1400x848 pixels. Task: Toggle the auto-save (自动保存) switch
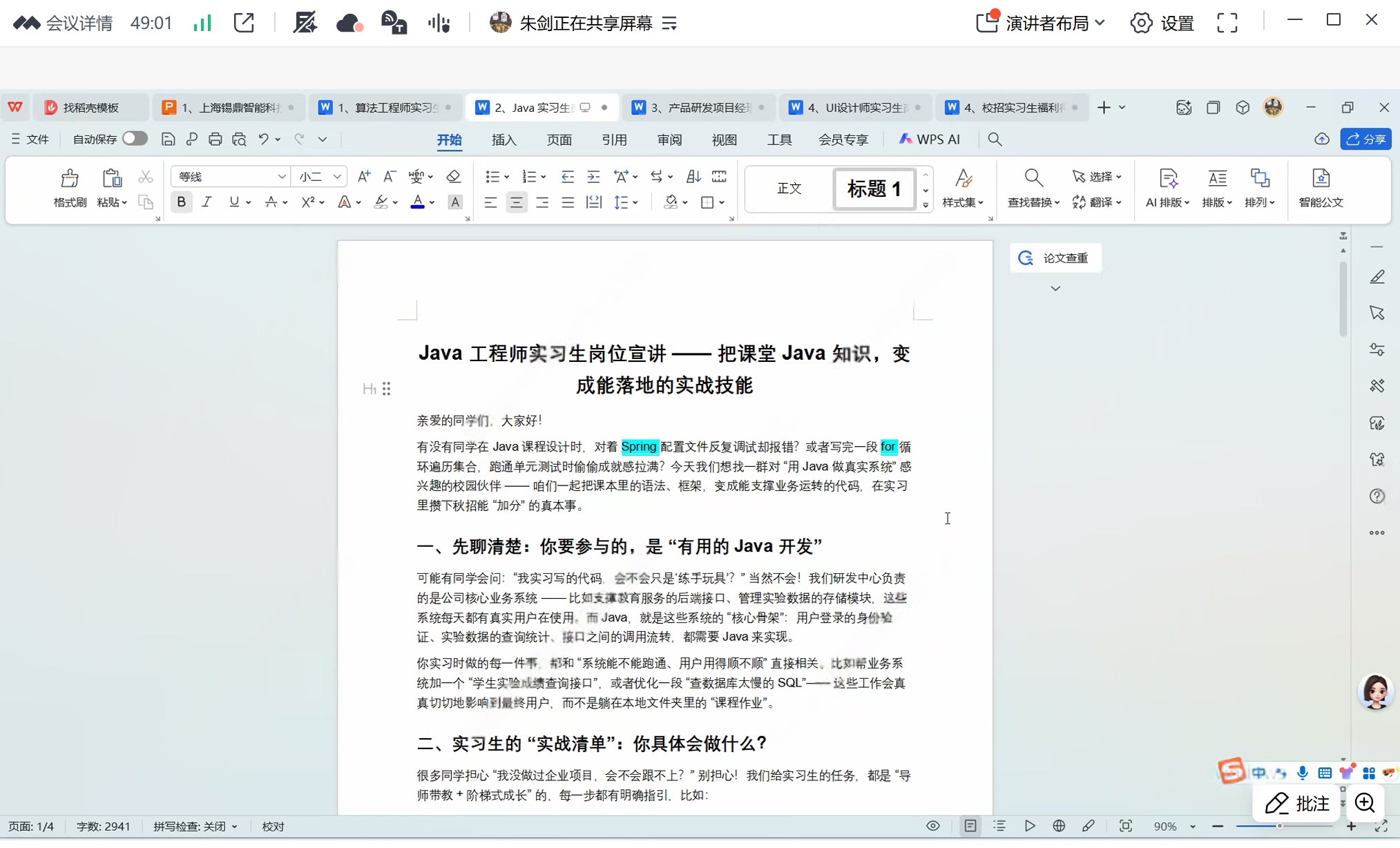click(135, 139)
